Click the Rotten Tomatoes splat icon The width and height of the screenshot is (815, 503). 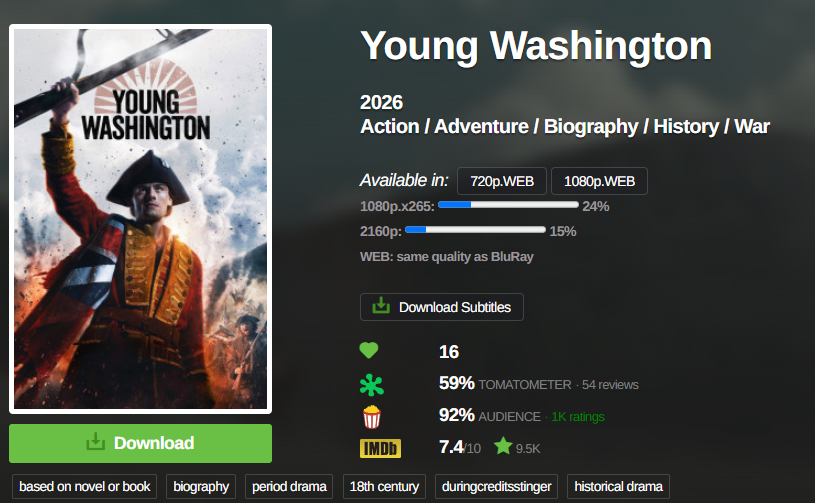click(x=372, y=385)
